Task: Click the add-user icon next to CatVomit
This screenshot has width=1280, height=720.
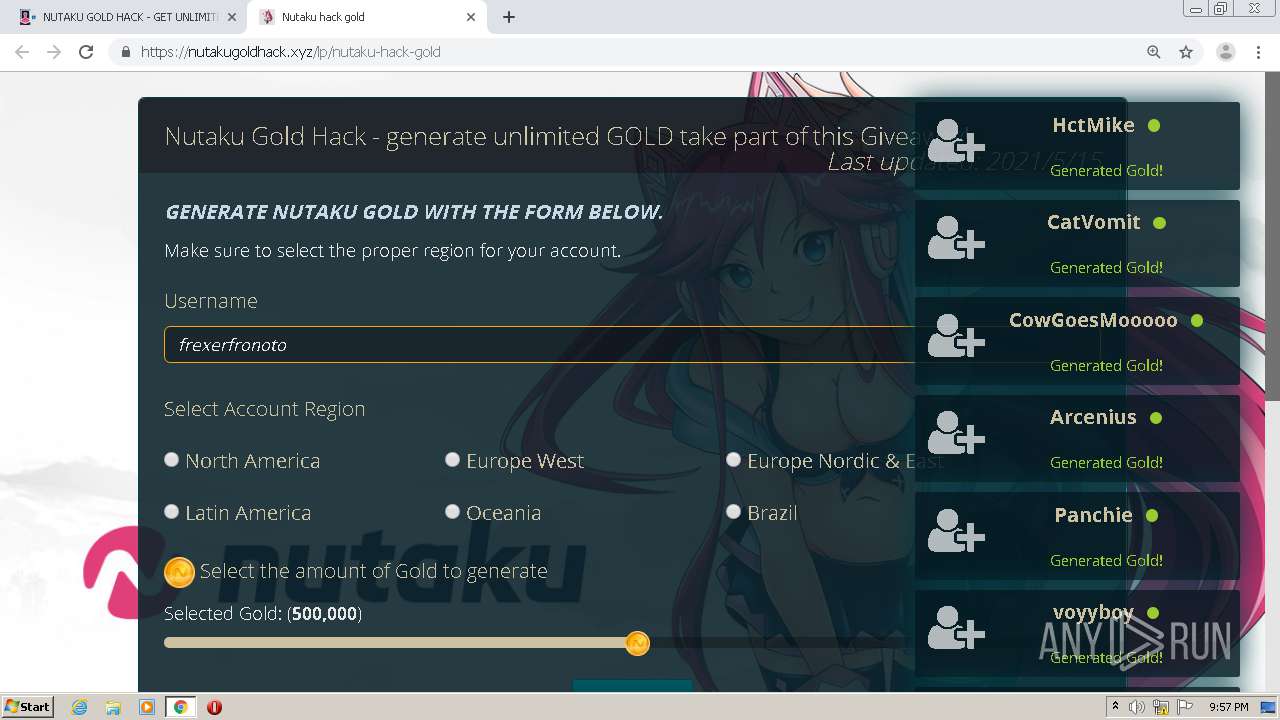Action: pos(956,239)
